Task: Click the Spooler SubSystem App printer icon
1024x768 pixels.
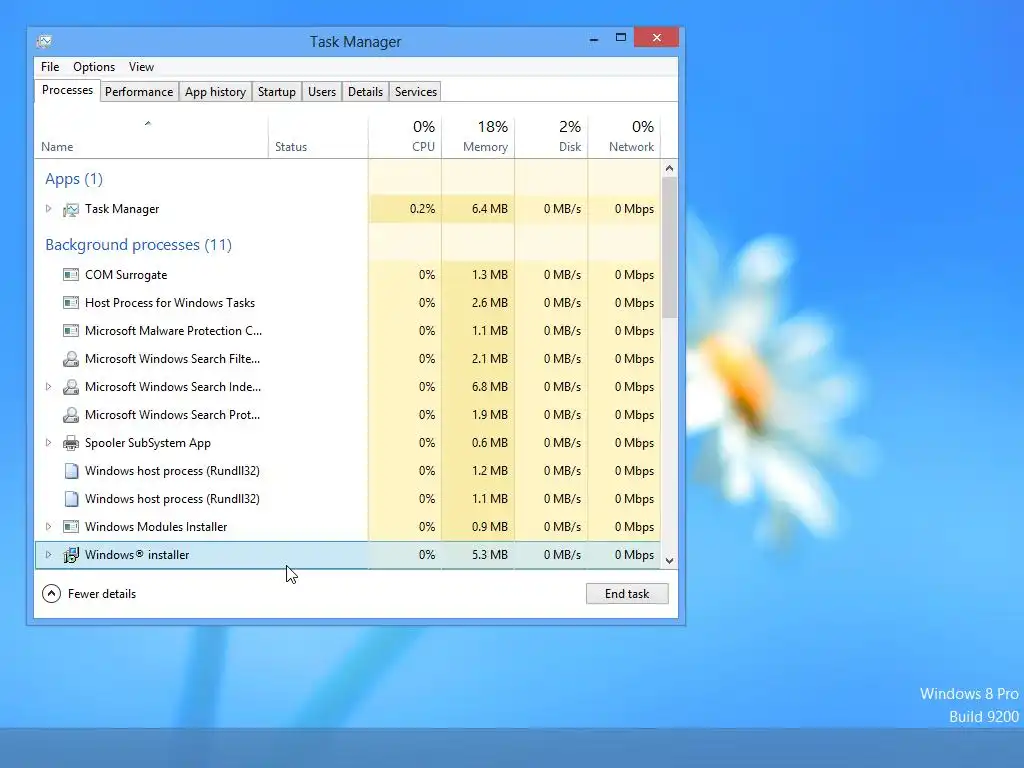Action: 71,443
